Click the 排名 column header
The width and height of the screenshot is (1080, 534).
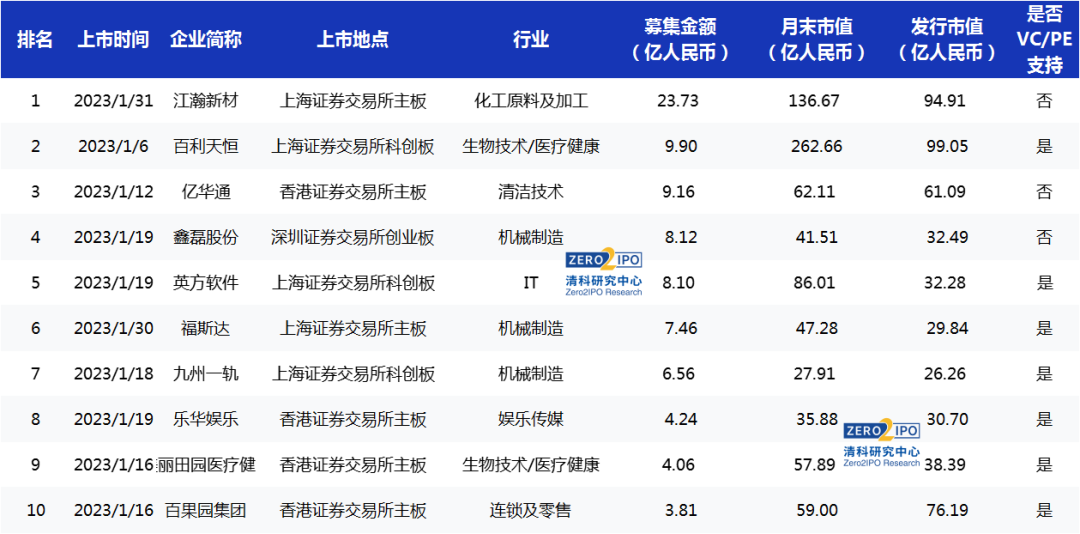35,40
